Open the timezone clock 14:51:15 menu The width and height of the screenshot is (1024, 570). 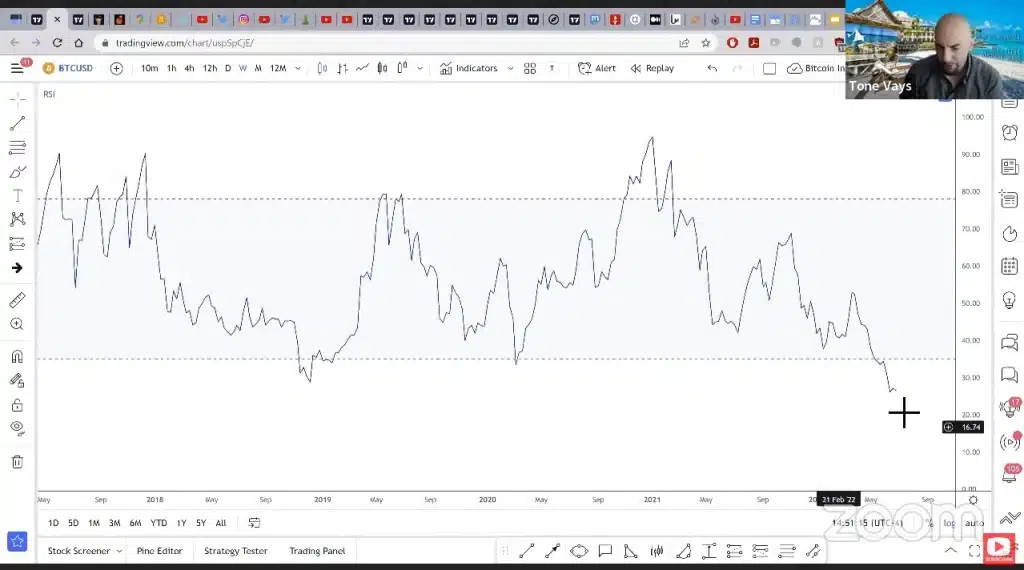point(867,523)
